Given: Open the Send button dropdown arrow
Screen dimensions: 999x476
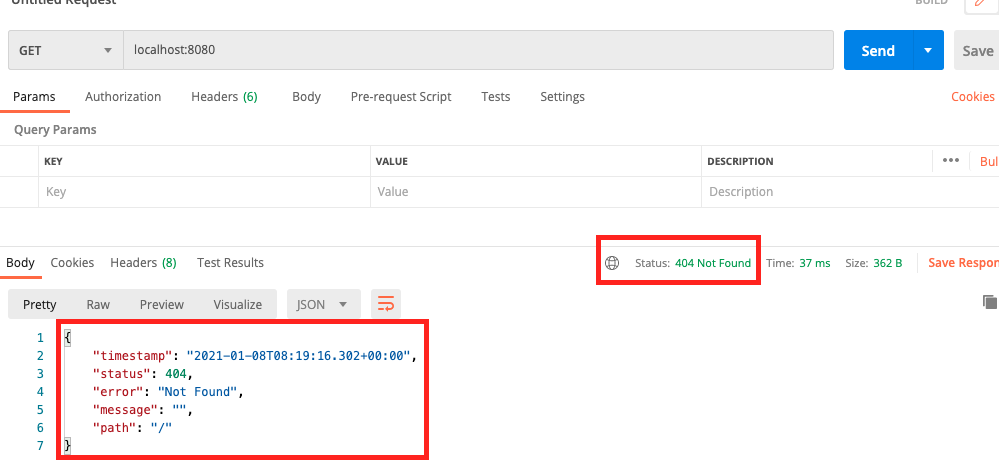Looking at the screenshot, I should (928, 50).
